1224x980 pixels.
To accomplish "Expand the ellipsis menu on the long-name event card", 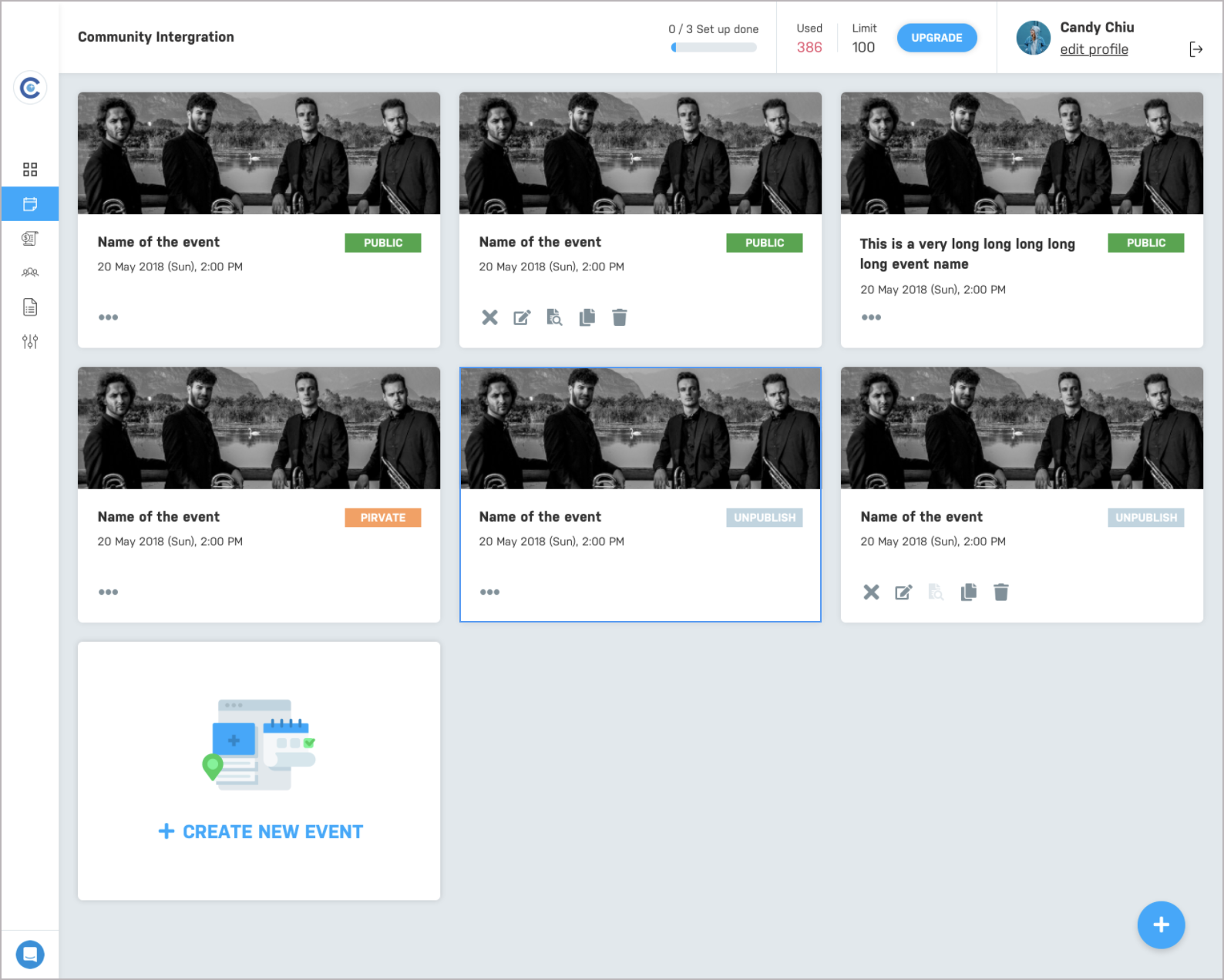I will pos(871,317).
